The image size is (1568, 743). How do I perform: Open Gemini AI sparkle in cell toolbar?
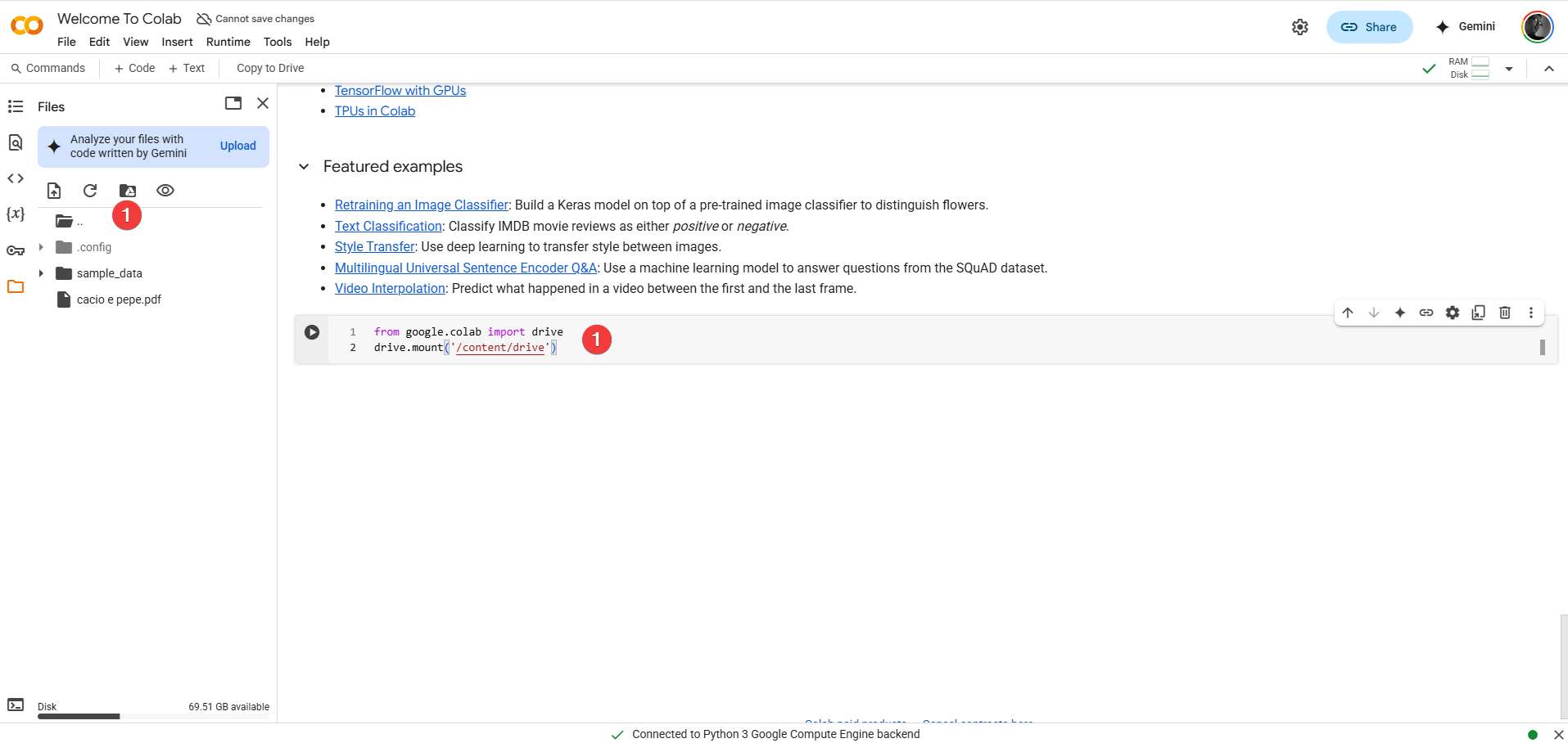coord(1400,313)
